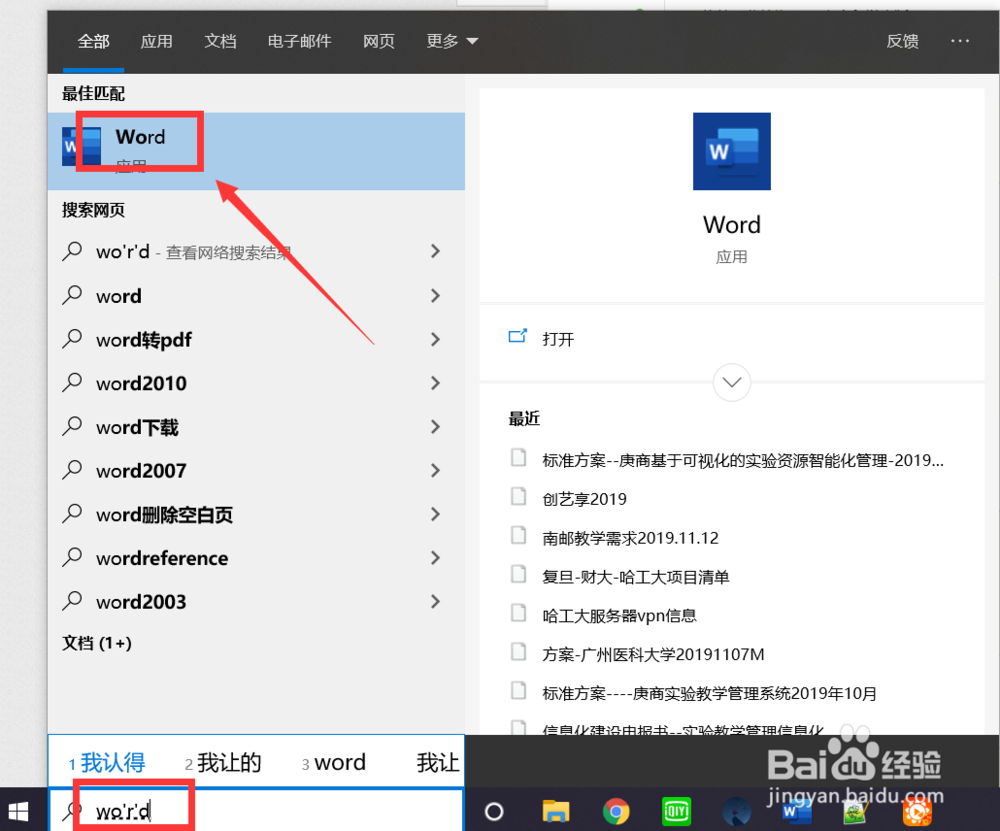Switch to the 文档 tab
The width and height of the screenshot is (1000, 831).
pos(220,42)
